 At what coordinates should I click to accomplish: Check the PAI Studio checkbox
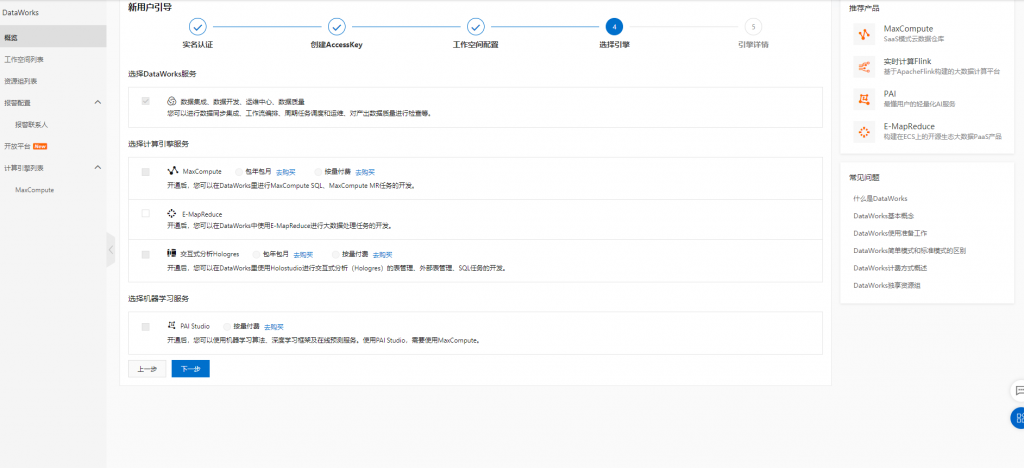click(146, 326)
